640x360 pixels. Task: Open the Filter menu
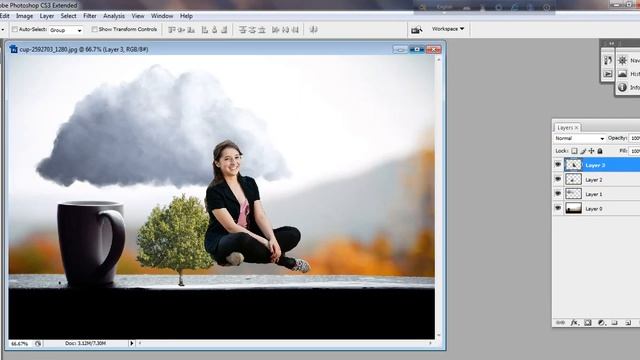(x=90, y=16)
